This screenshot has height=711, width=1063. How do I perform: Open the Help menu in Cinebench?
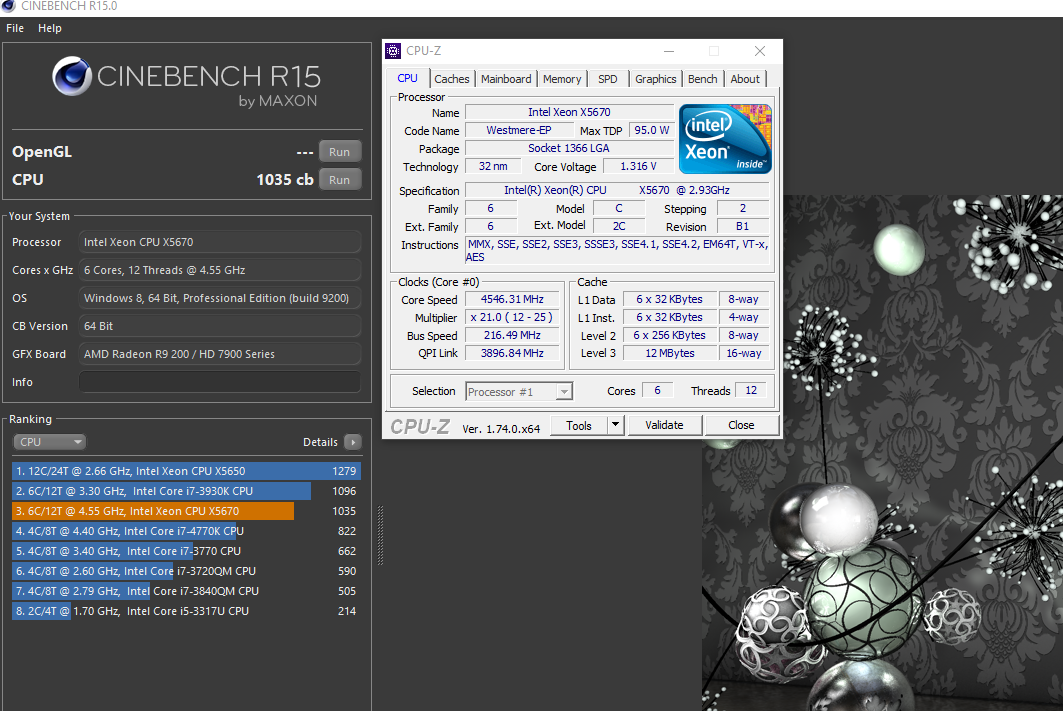(49, 28)
